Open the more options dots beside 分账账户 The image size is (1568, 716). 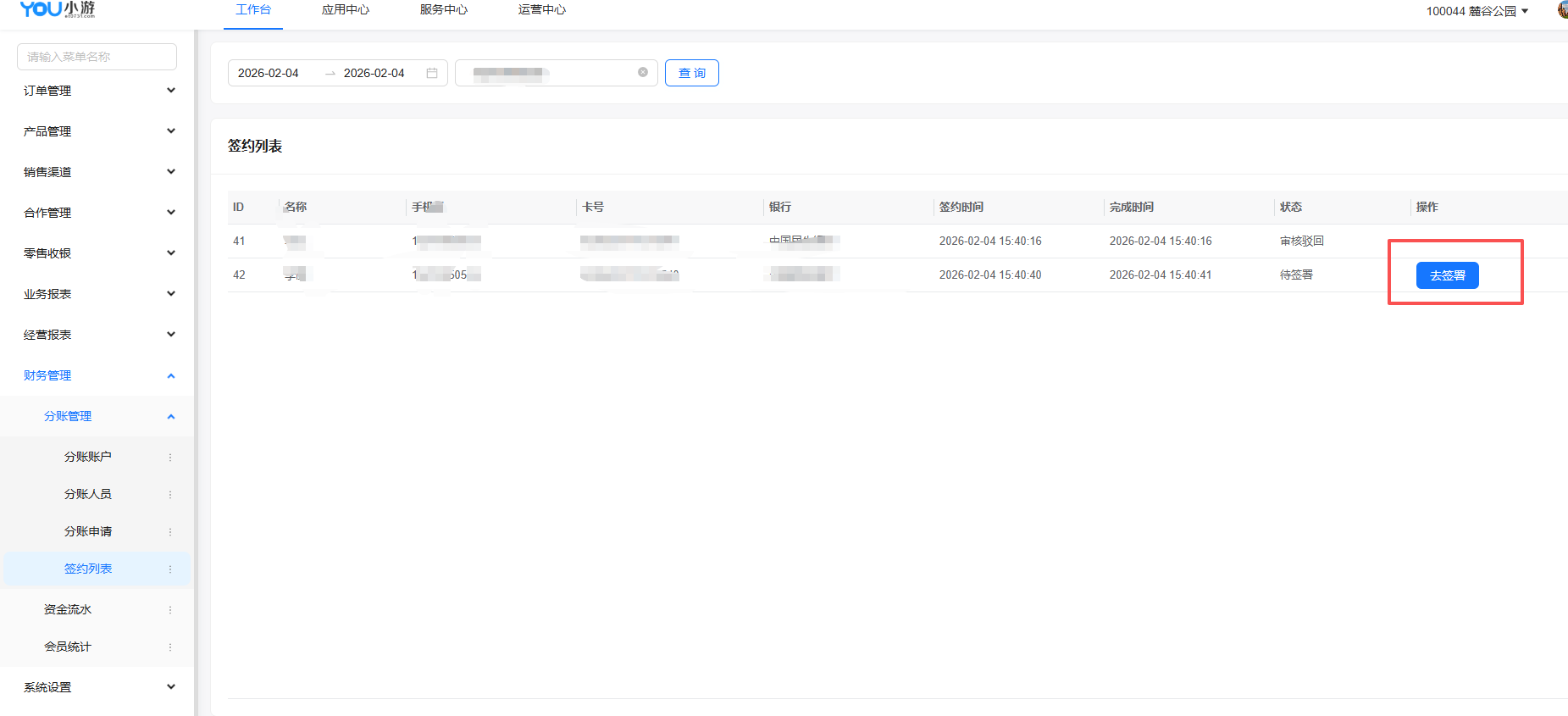tap(170, 457)
